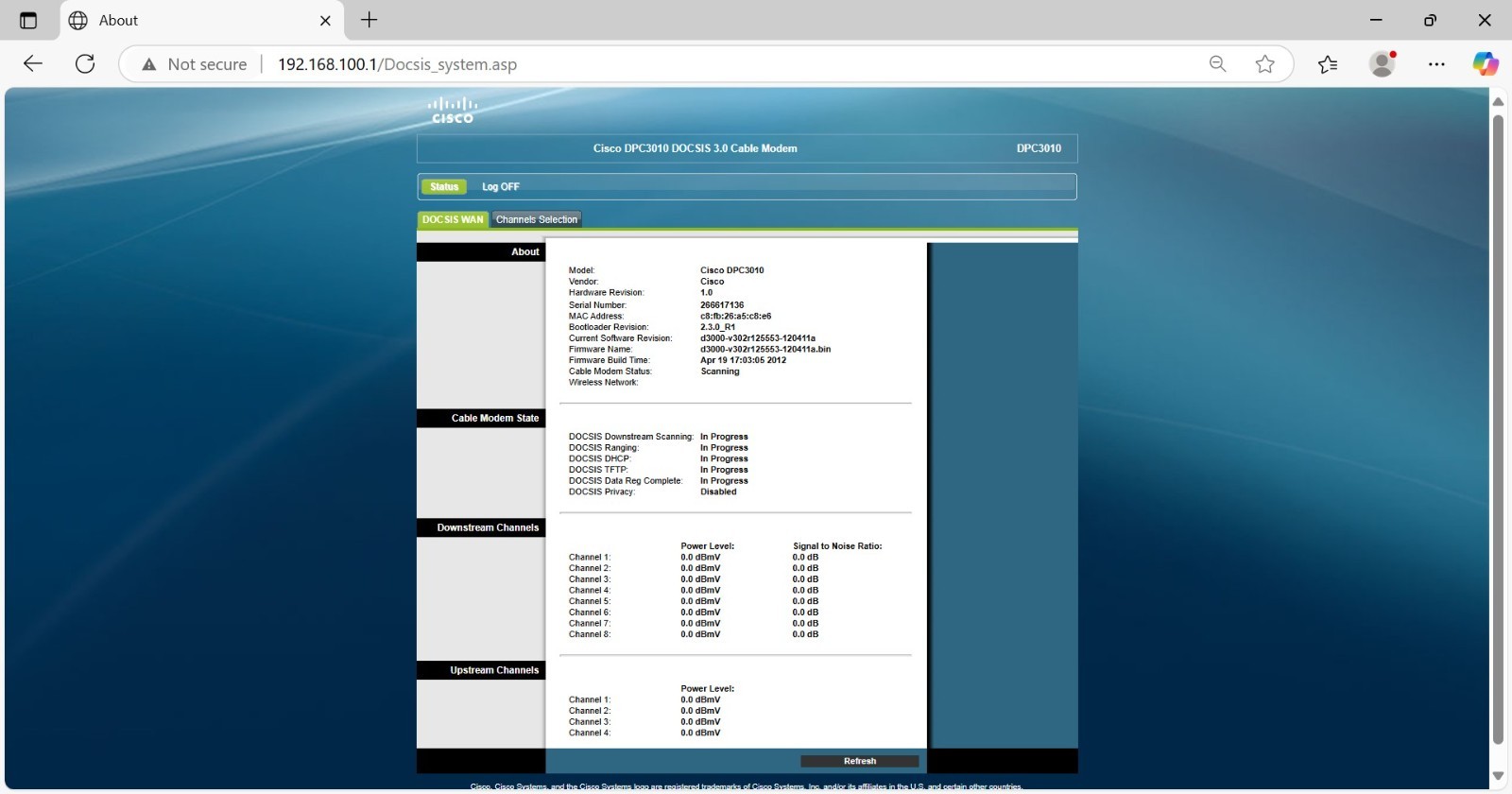
Task: Switch to the DOCSIS WAN tab
Action: click(x=453, y=219)
